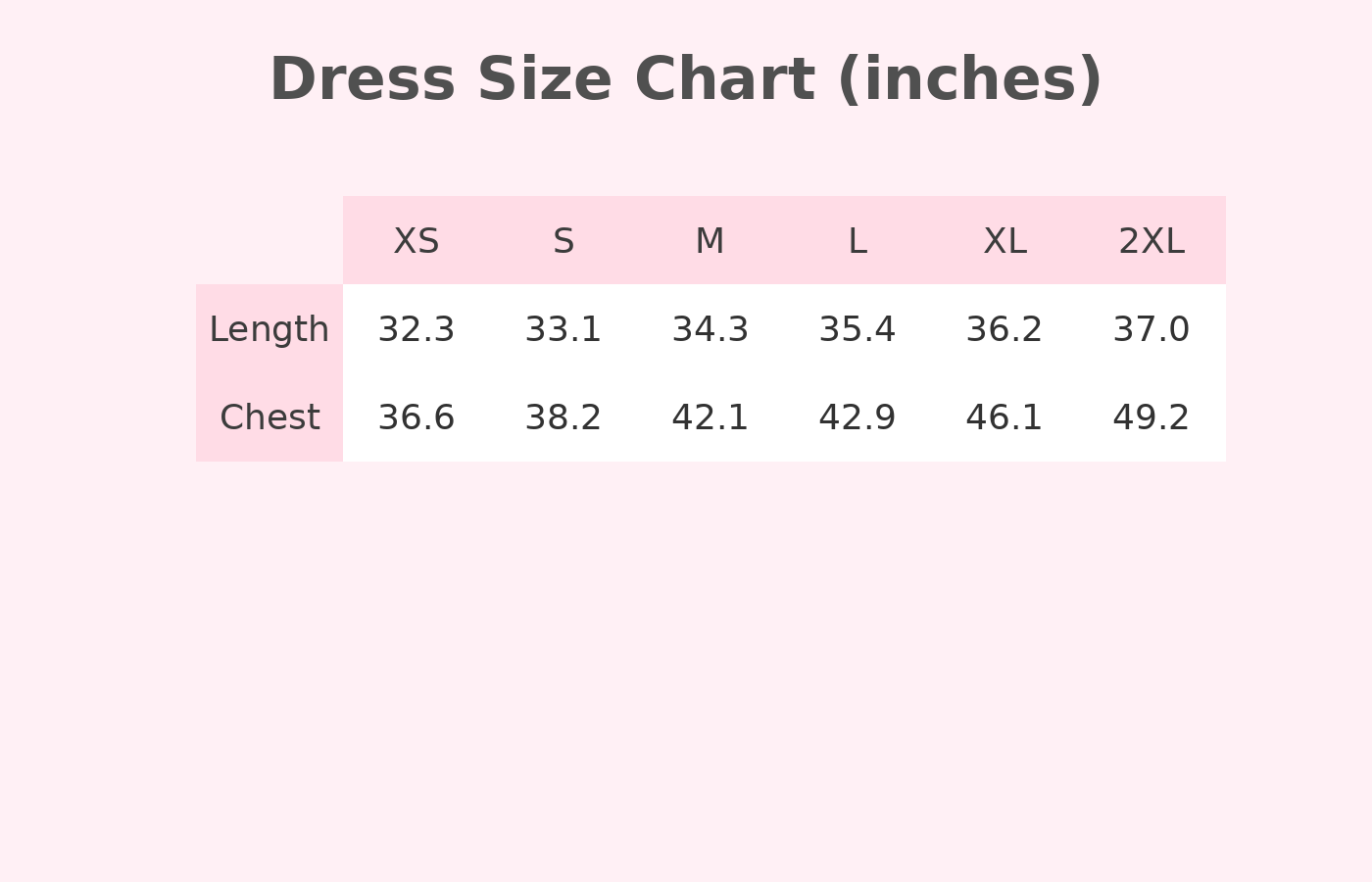Select the Chest row label
1372x882 pixels.
pyautogui.click(x=269, y=417)
